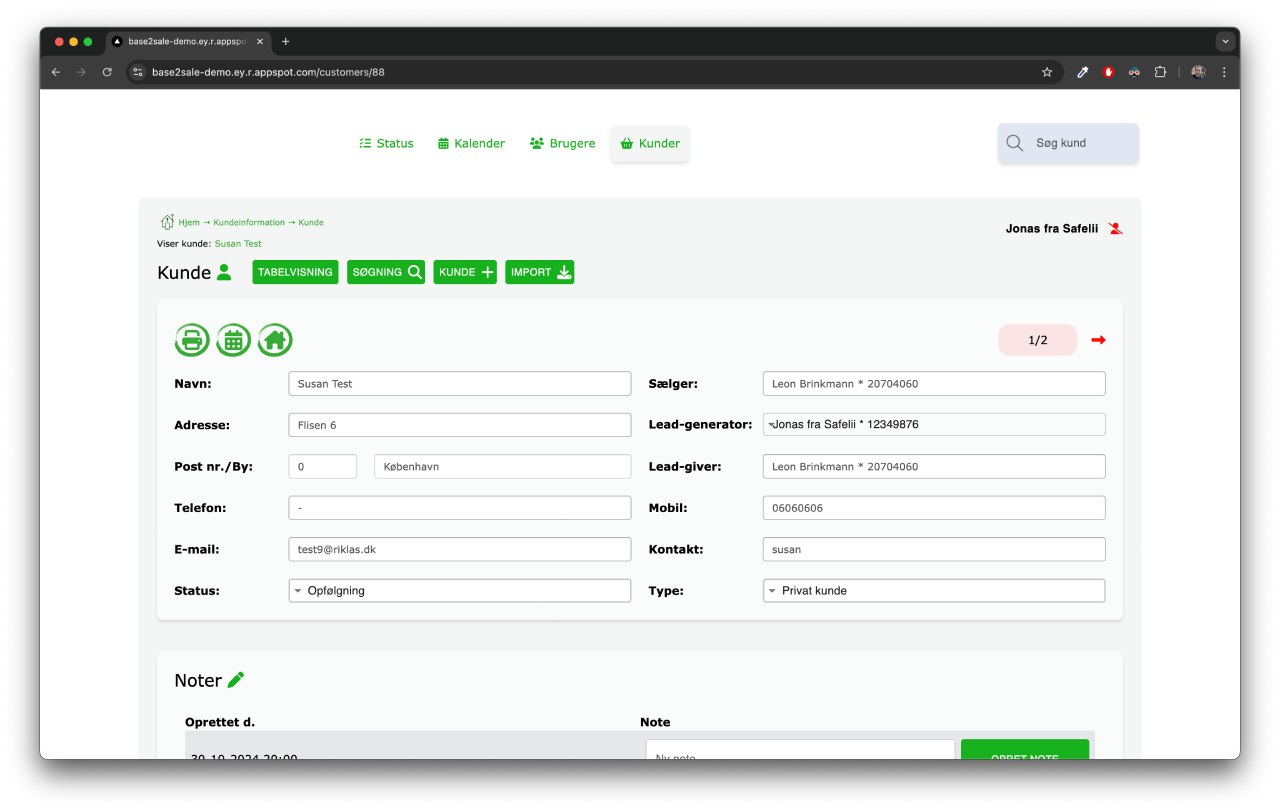Click the green house icon button
The height and width of the screenshot is (812, 1280).
tap(275, 340)
